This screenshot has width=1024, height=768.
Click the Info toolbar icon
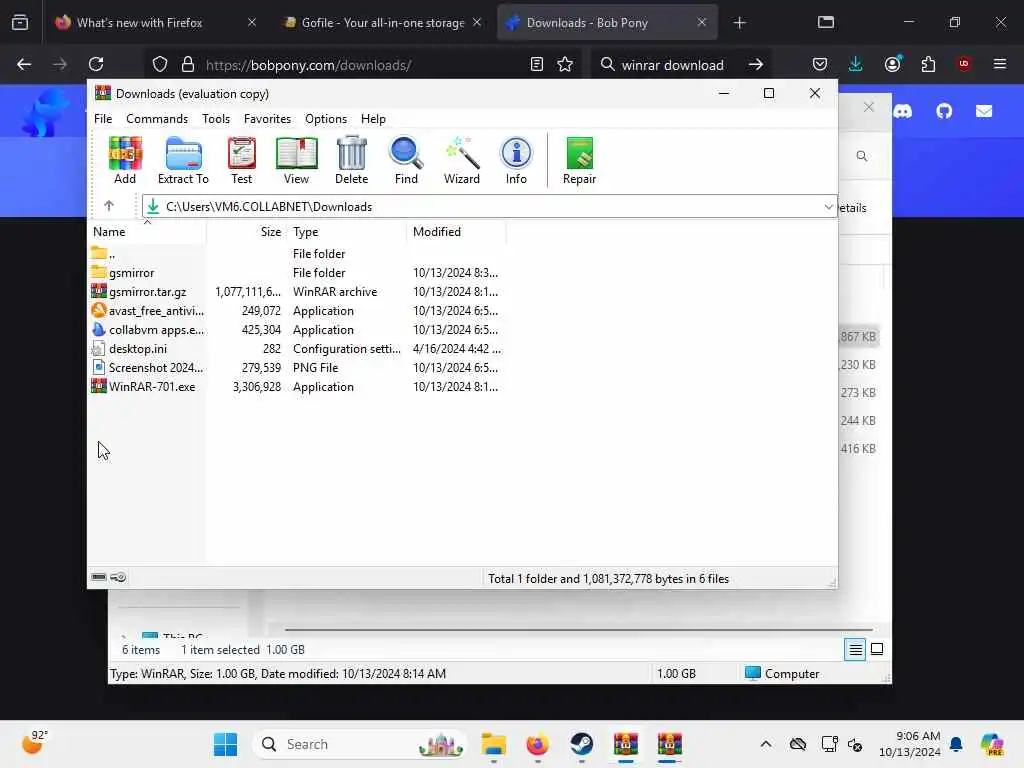516,161
